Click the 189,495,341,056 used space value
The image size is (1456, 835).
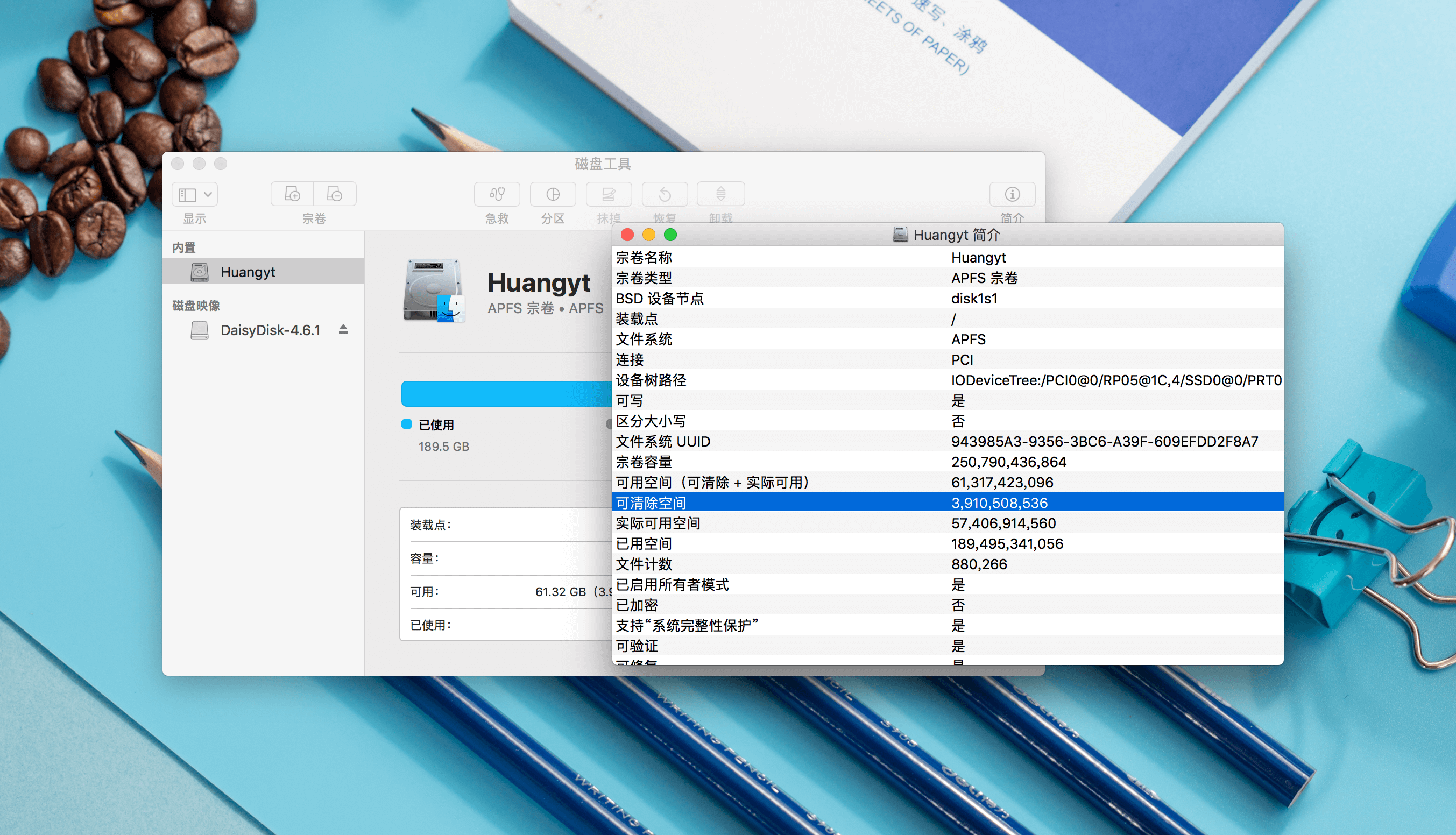point(1007,544)
